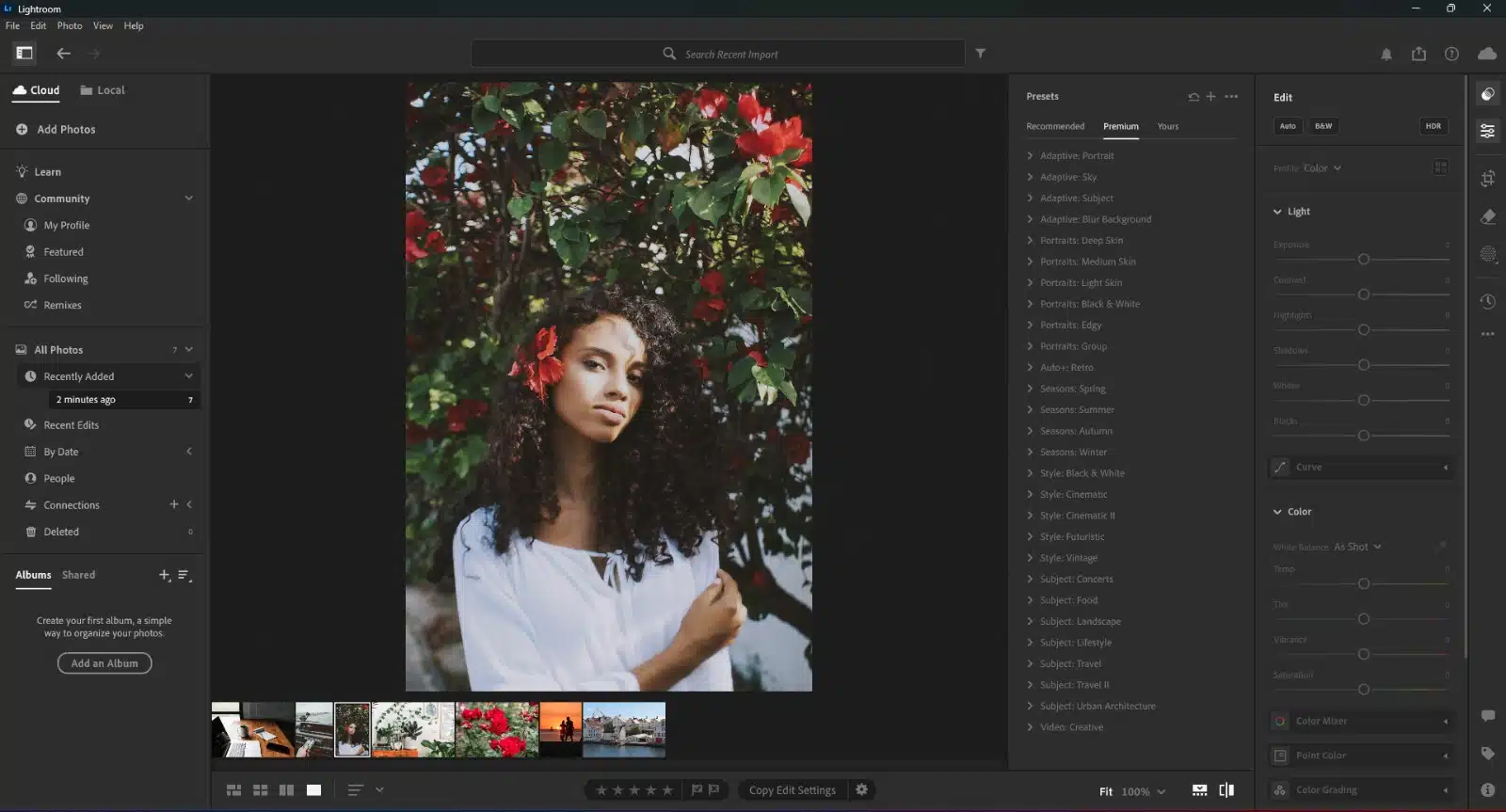Apply B&W treatment button
The height and width of the screenshot is (812, 1506).
[1323, 126]
